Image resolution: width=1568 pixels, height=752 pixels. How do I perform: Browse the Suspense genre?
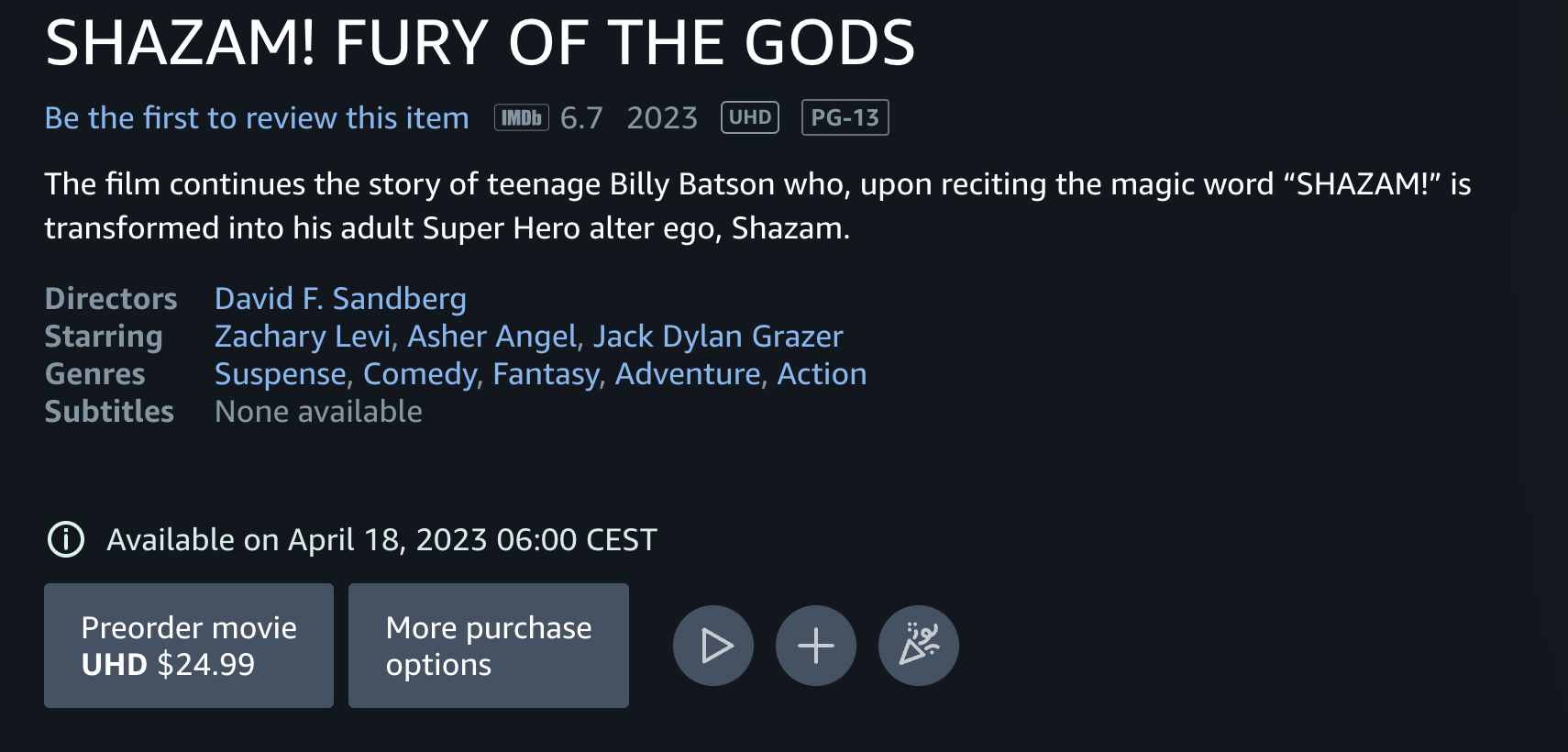point(280,374)
